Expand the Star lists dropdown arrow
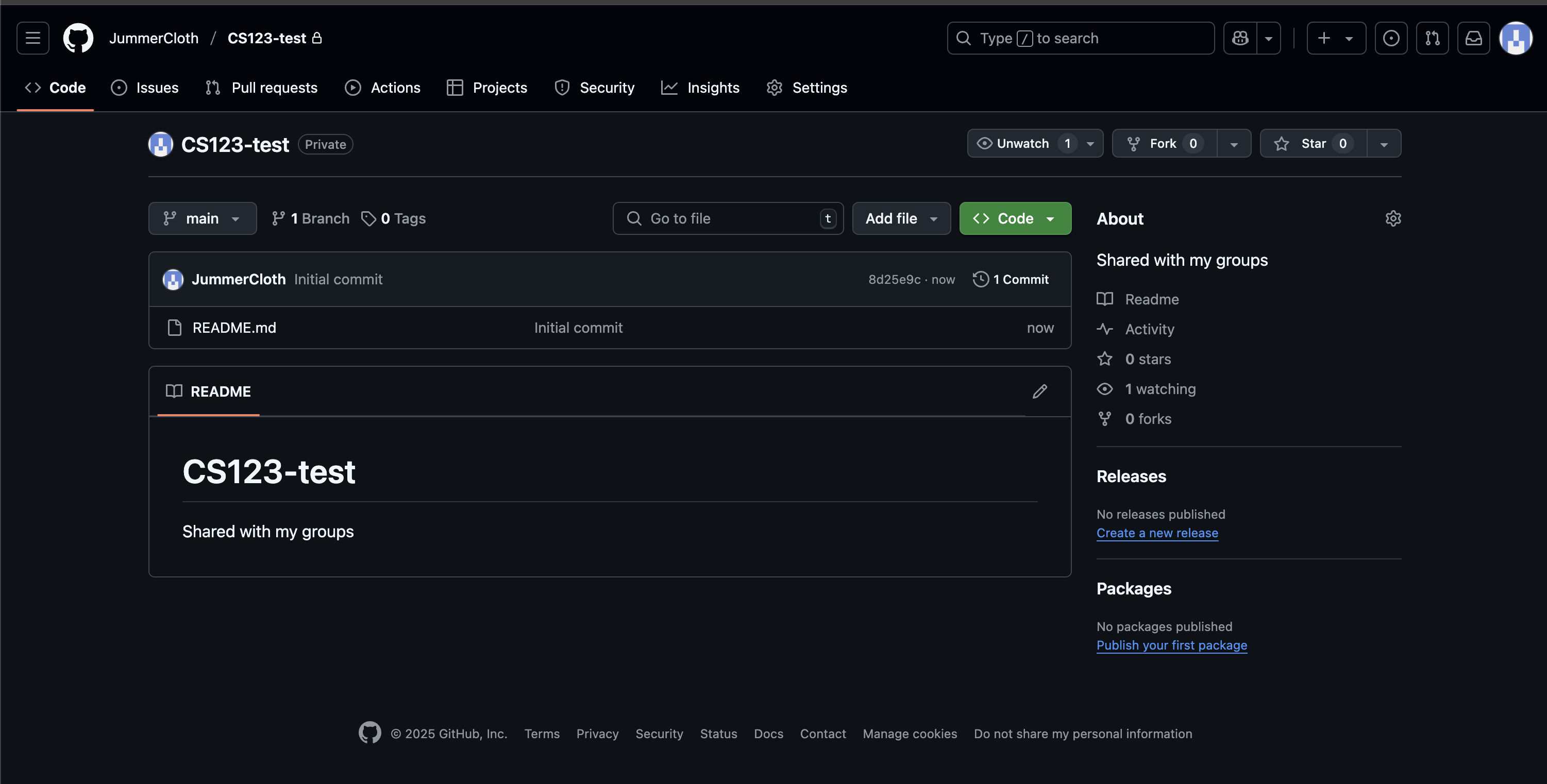Screen dimensions: 1547x784 click(1384, 144)
